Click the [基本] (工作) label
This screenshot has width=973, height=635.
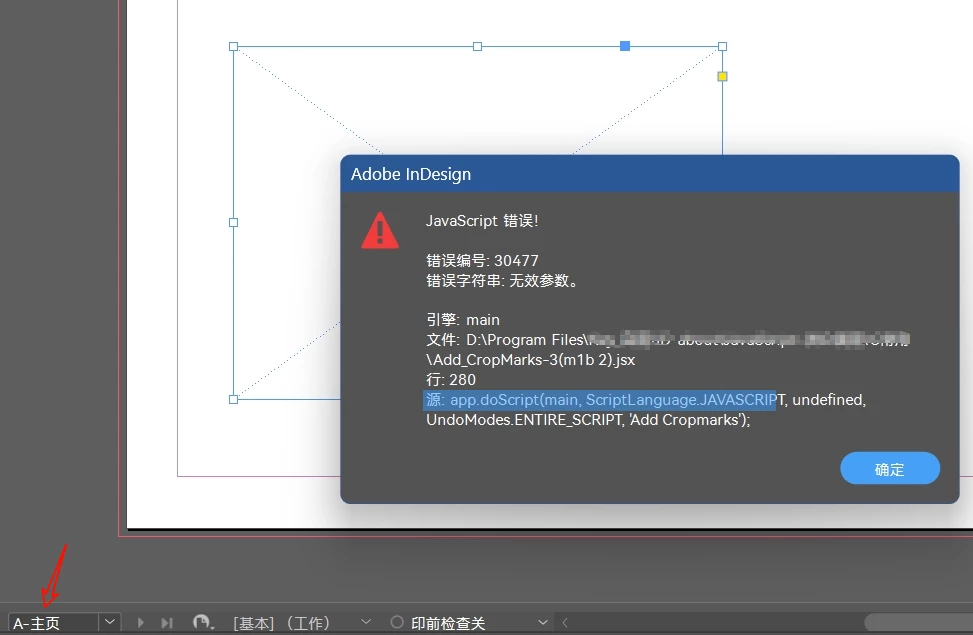281,623
